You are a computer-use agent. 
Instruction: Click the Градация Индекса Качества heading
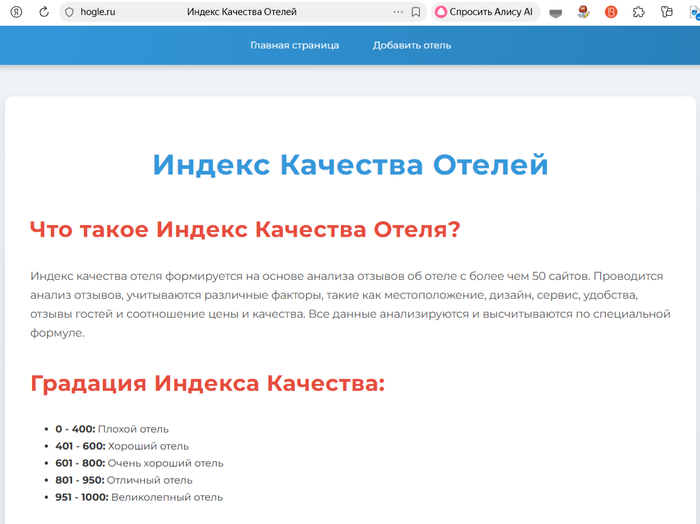(207, 383)
